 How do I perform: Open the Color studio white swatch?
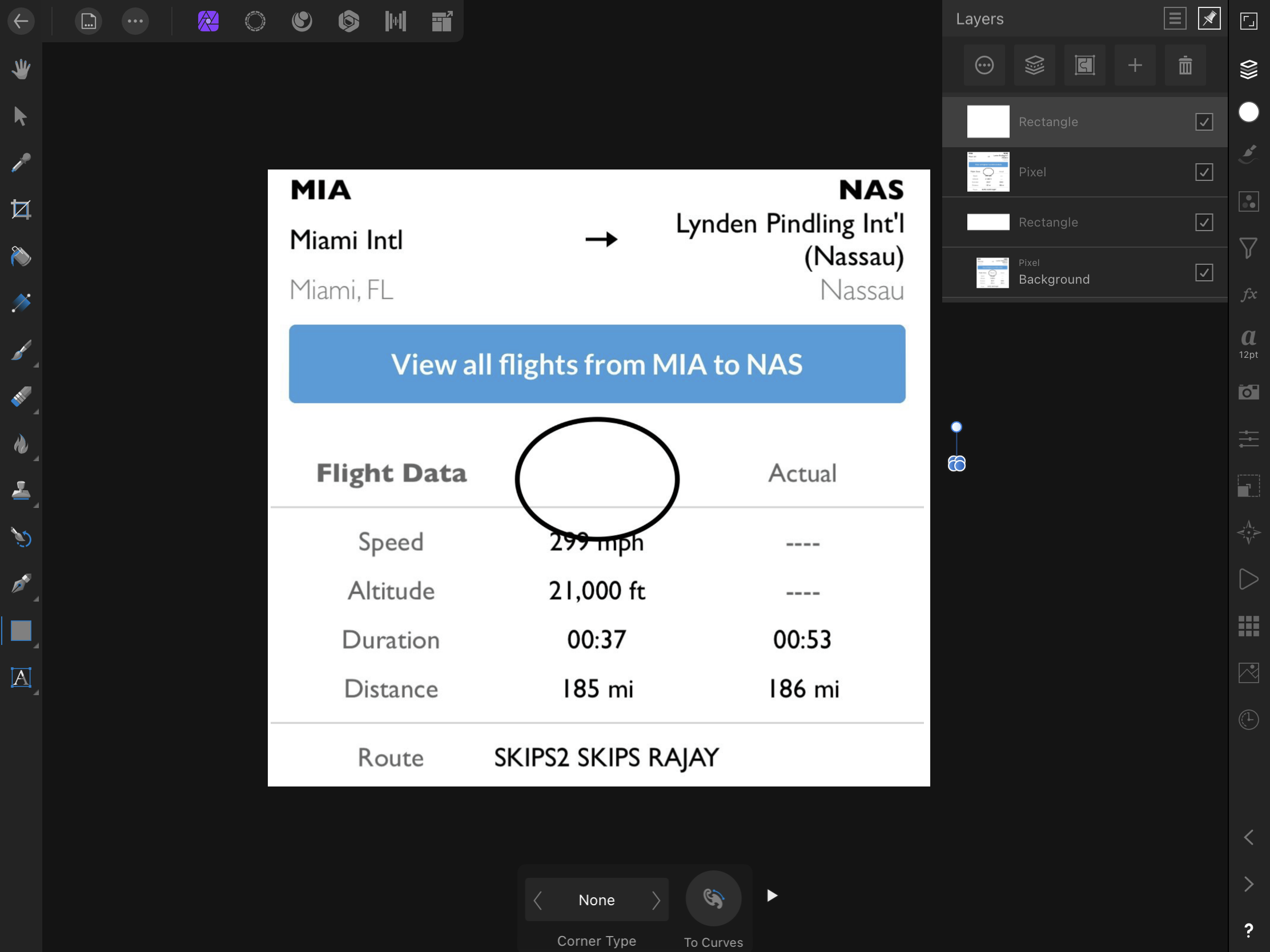[1249, 112]
